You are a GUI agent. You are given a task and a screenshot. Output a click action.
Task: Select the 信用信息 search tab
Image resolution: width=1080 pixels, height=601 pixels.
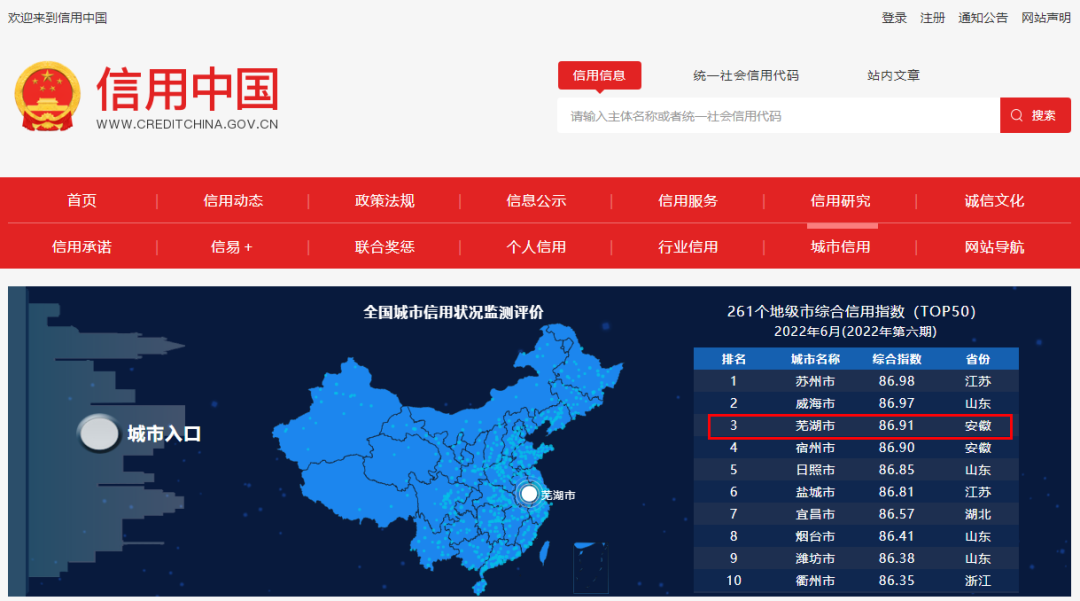[x=599, y=75]
